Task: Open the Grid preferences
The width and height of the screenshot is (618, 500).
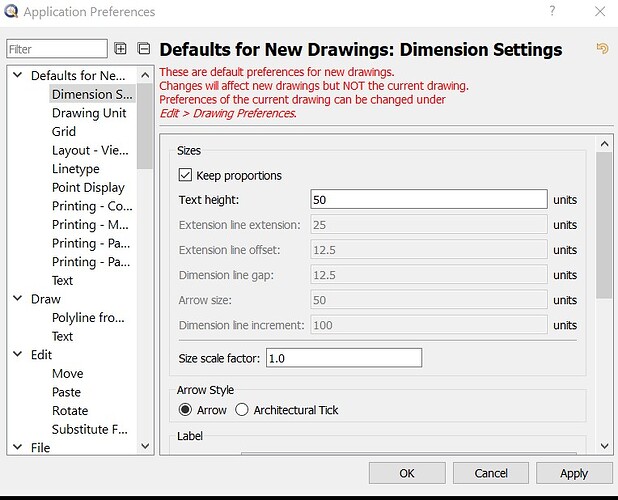Action: click(63, 132)
